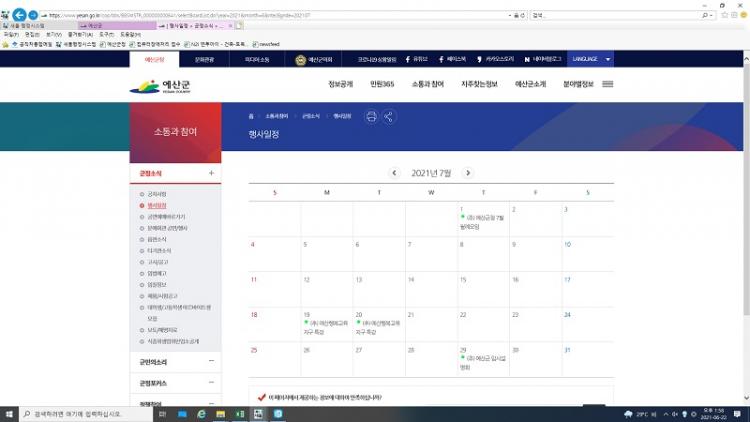Expand the 군정포커스 sidebar section
This screenshot has height=422, width=750.
point(211,383)
